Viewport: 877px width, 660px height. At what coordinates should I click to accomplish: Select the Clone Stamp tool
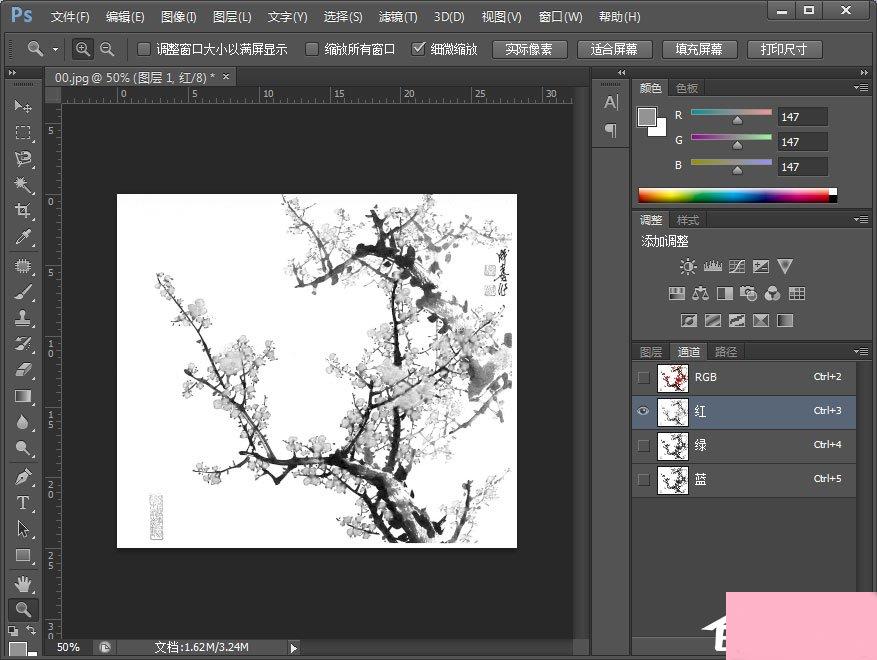point(22,318)
